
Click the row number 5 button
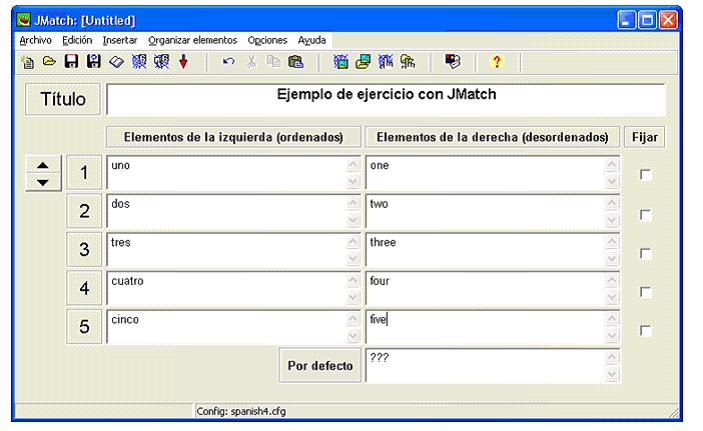point(84,327)
